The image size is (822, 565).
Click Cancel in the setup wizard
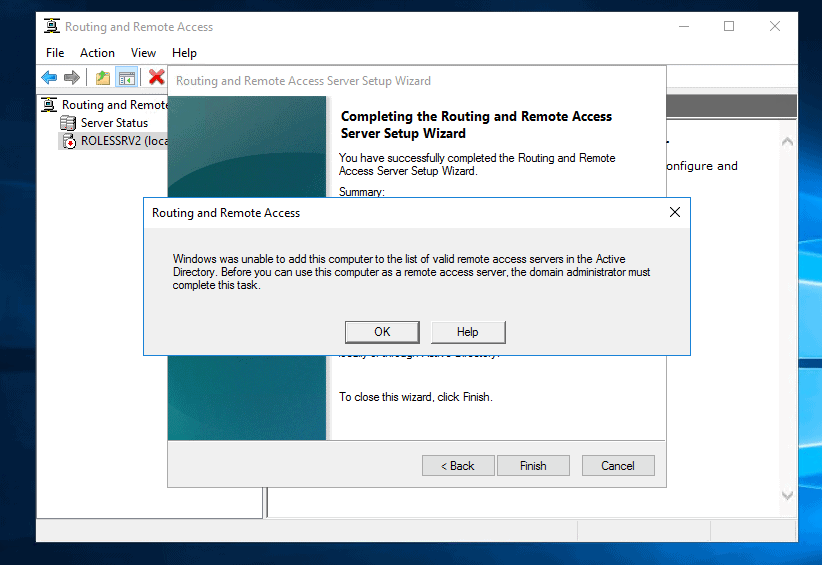(x=617, y=466)
